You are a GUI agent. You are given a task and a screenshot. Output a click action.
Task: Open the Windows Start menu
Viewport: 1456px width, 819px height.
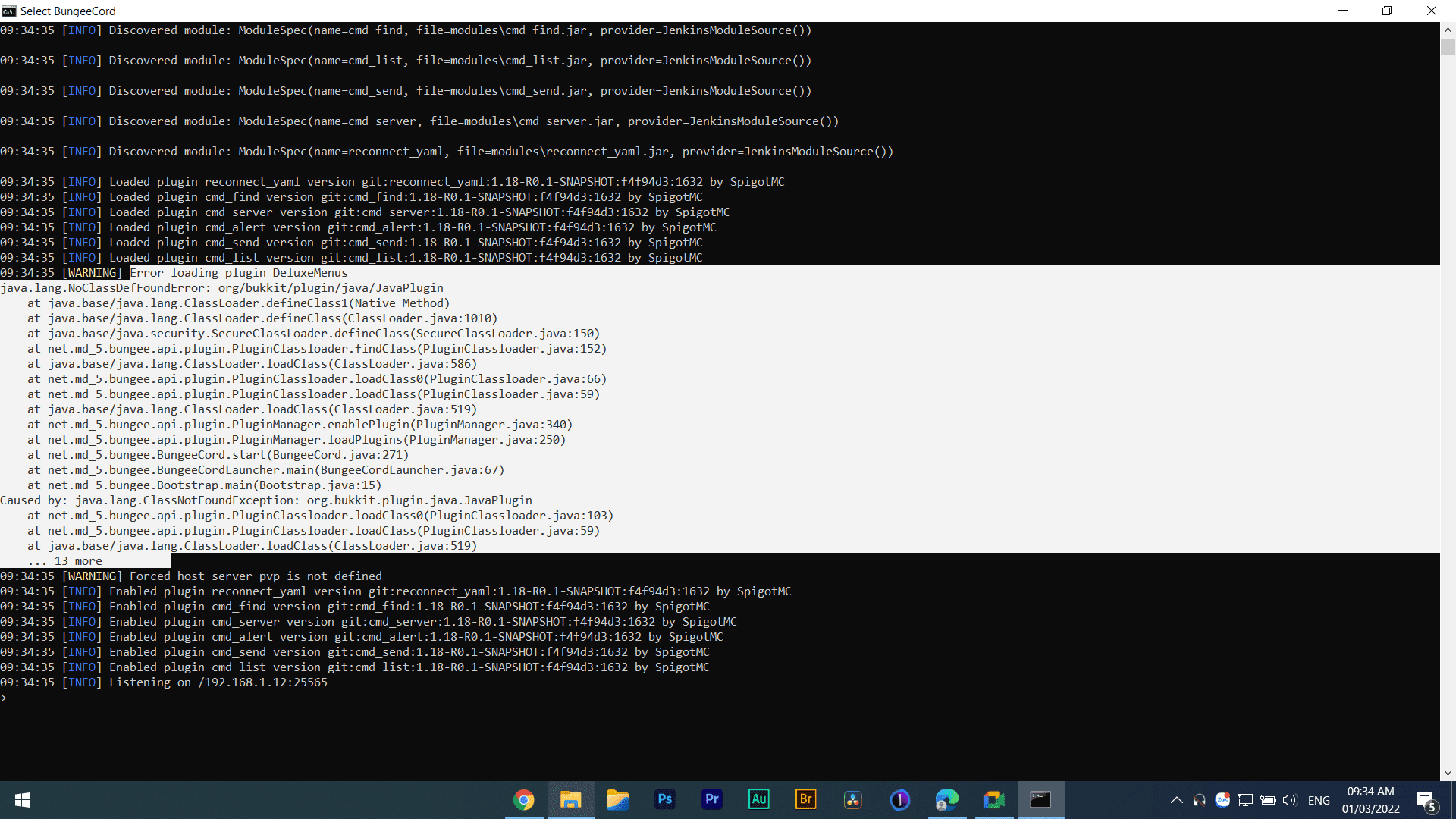point(23,800)
